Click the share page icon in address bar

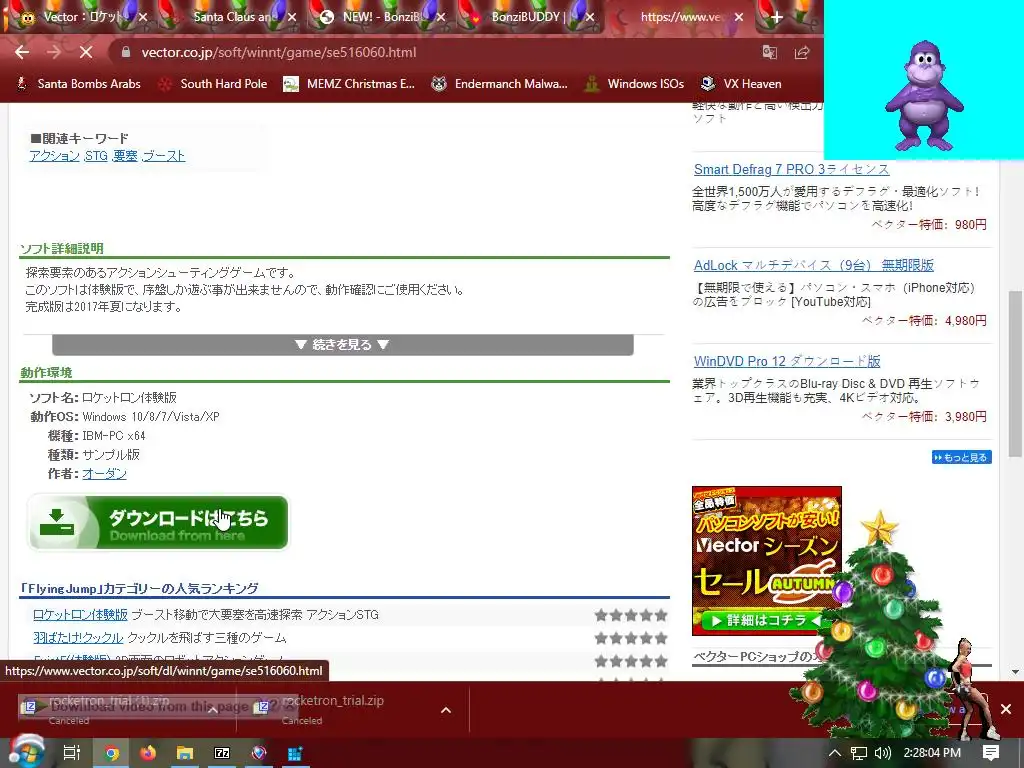click(802, 52)
